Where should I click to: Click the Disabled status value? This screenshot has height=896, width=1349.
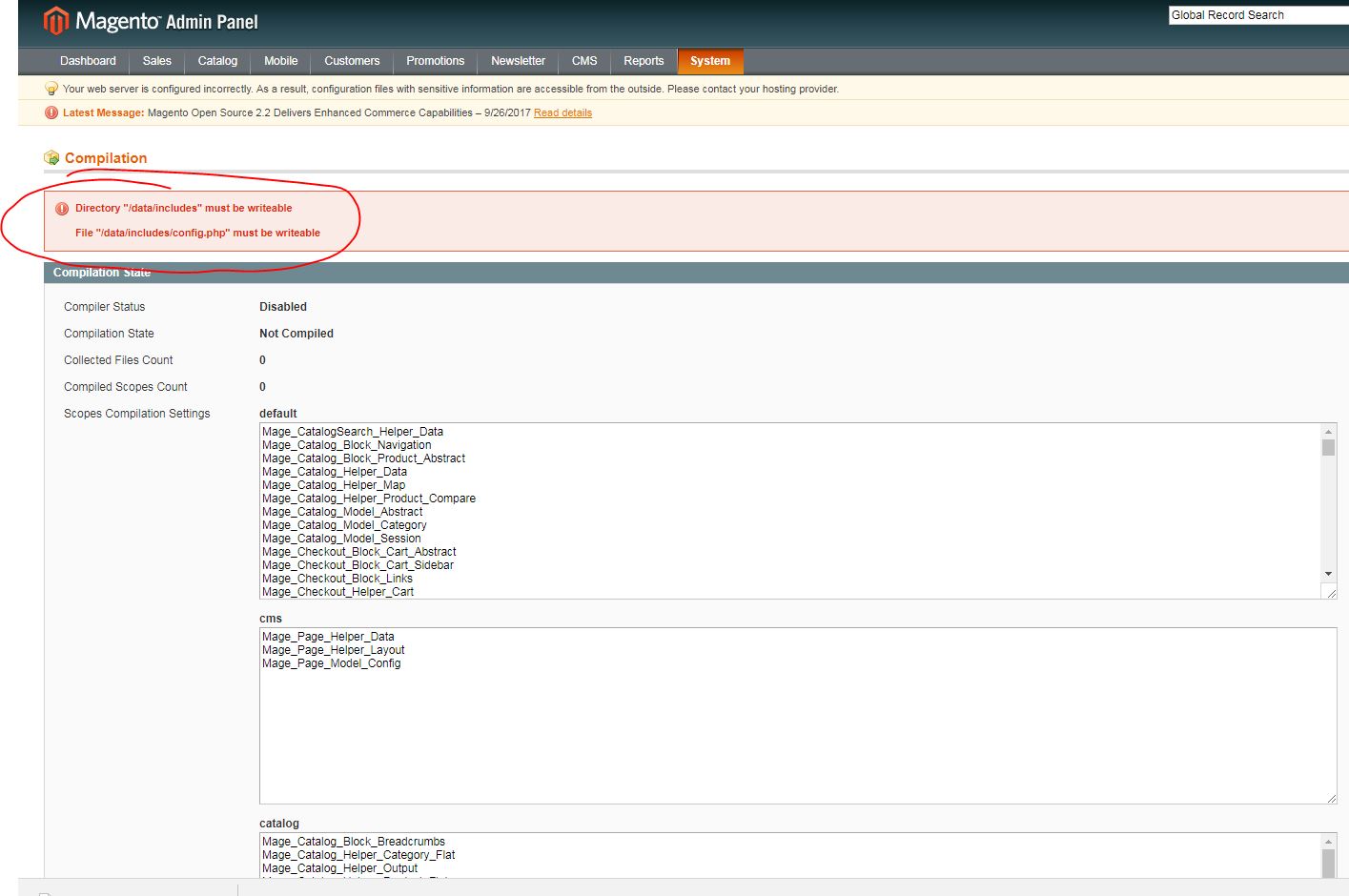click(283, 307)
